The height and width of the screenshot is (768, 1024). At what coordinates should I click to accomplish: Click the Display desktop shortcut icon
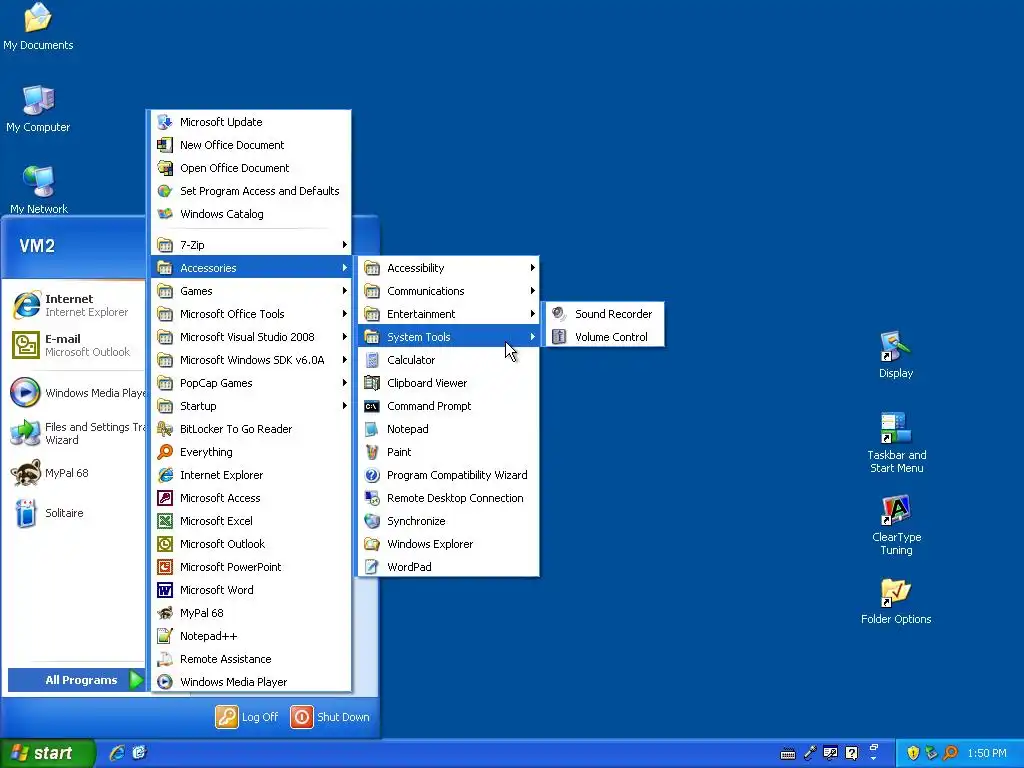[x=895, y=347]
